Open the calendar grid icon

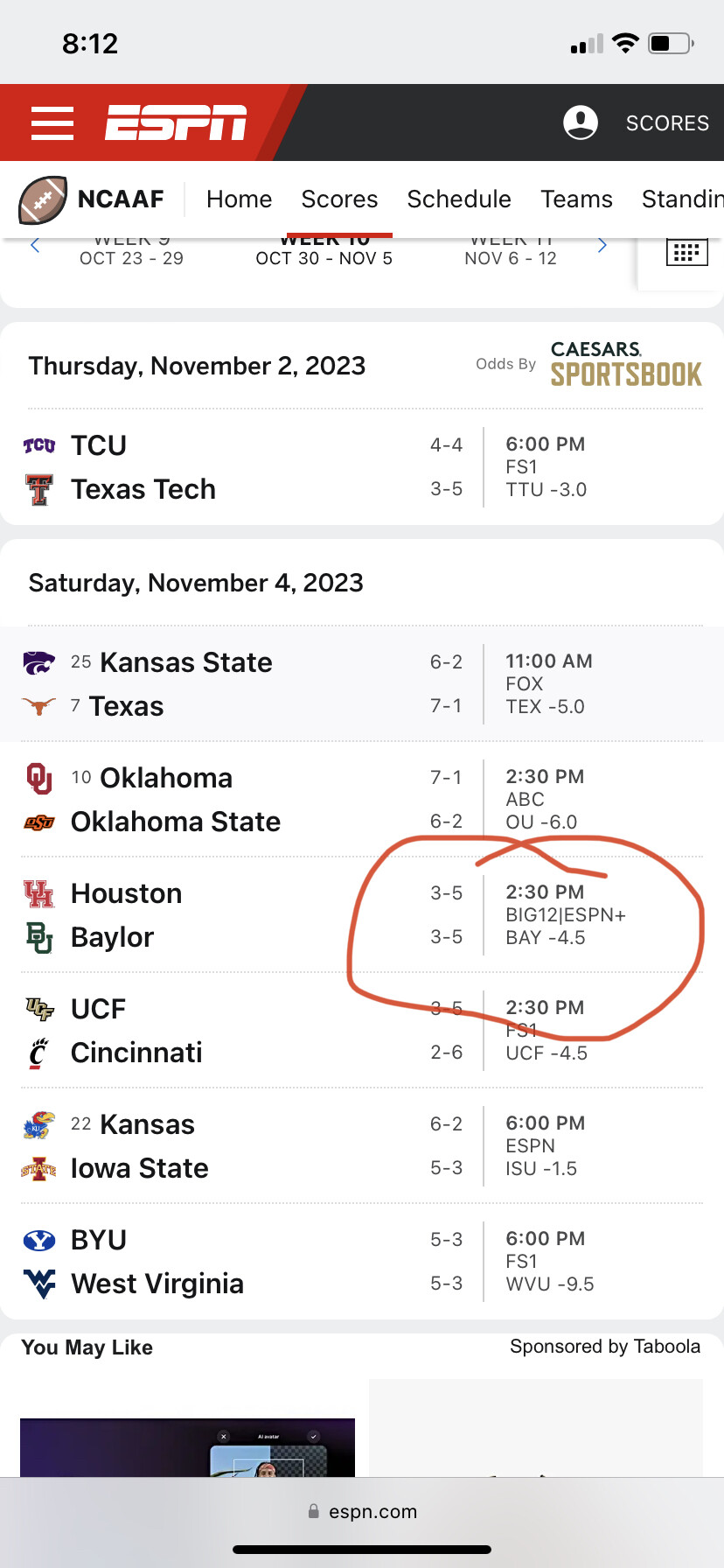click(x=686, y=252)
